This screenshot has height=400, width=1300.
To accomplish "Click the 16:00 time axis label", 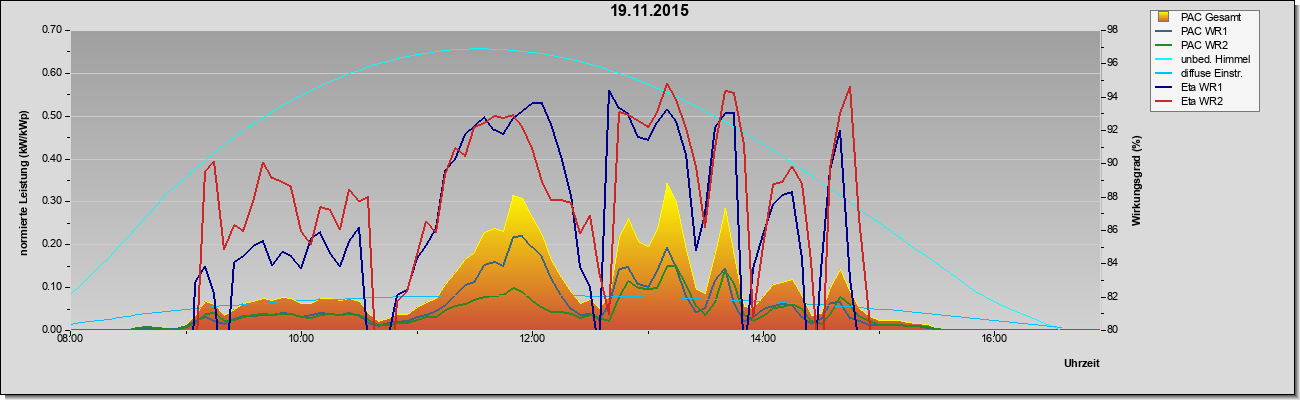I will (993, 339).
